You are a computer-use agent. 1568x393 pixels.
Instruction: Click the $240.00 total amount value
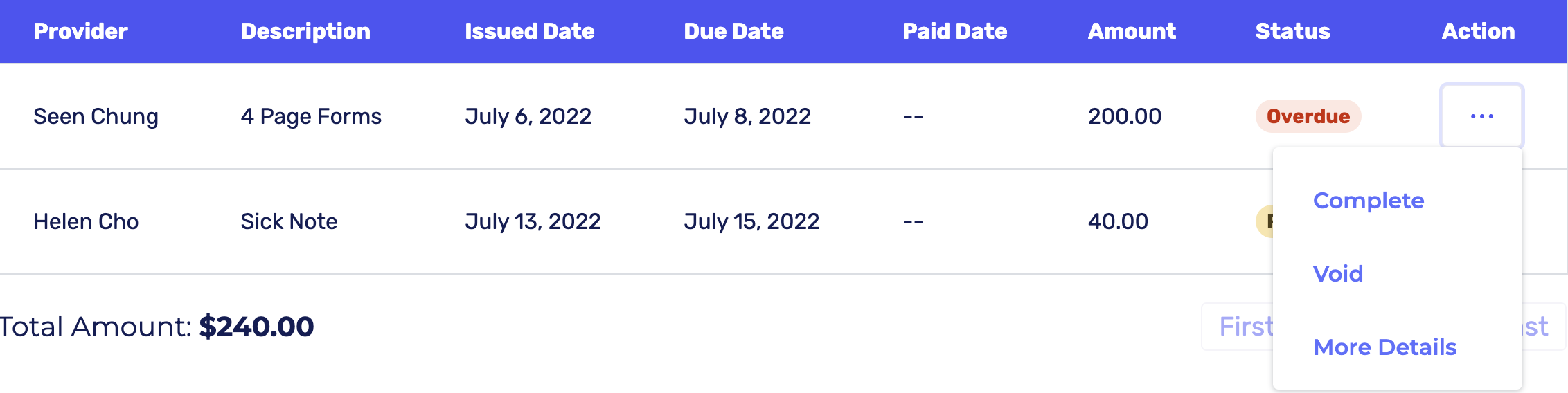click(x=256, y=327)
